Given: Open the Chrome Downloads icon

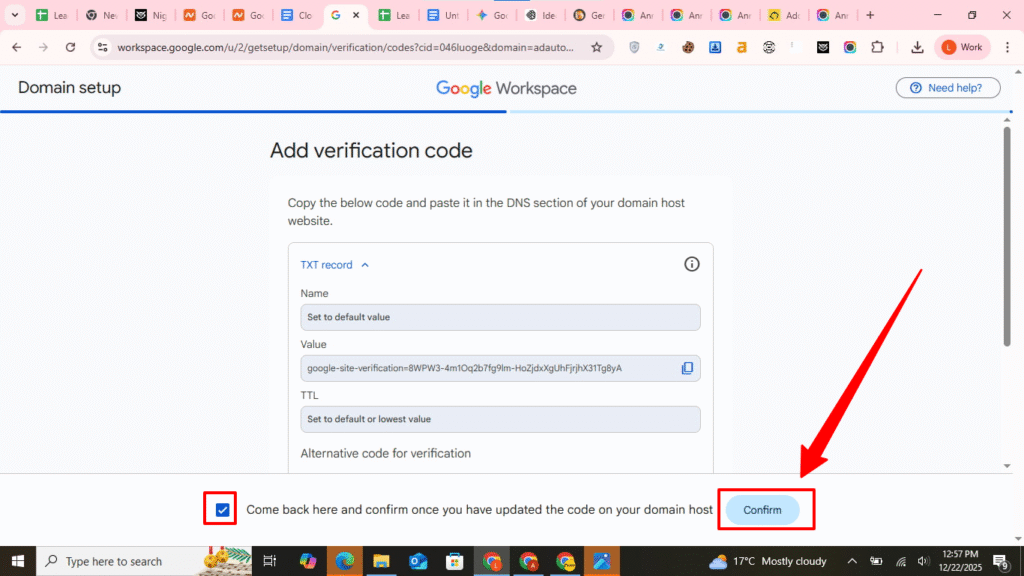Looking at the screenshot, I should (917, 47).
